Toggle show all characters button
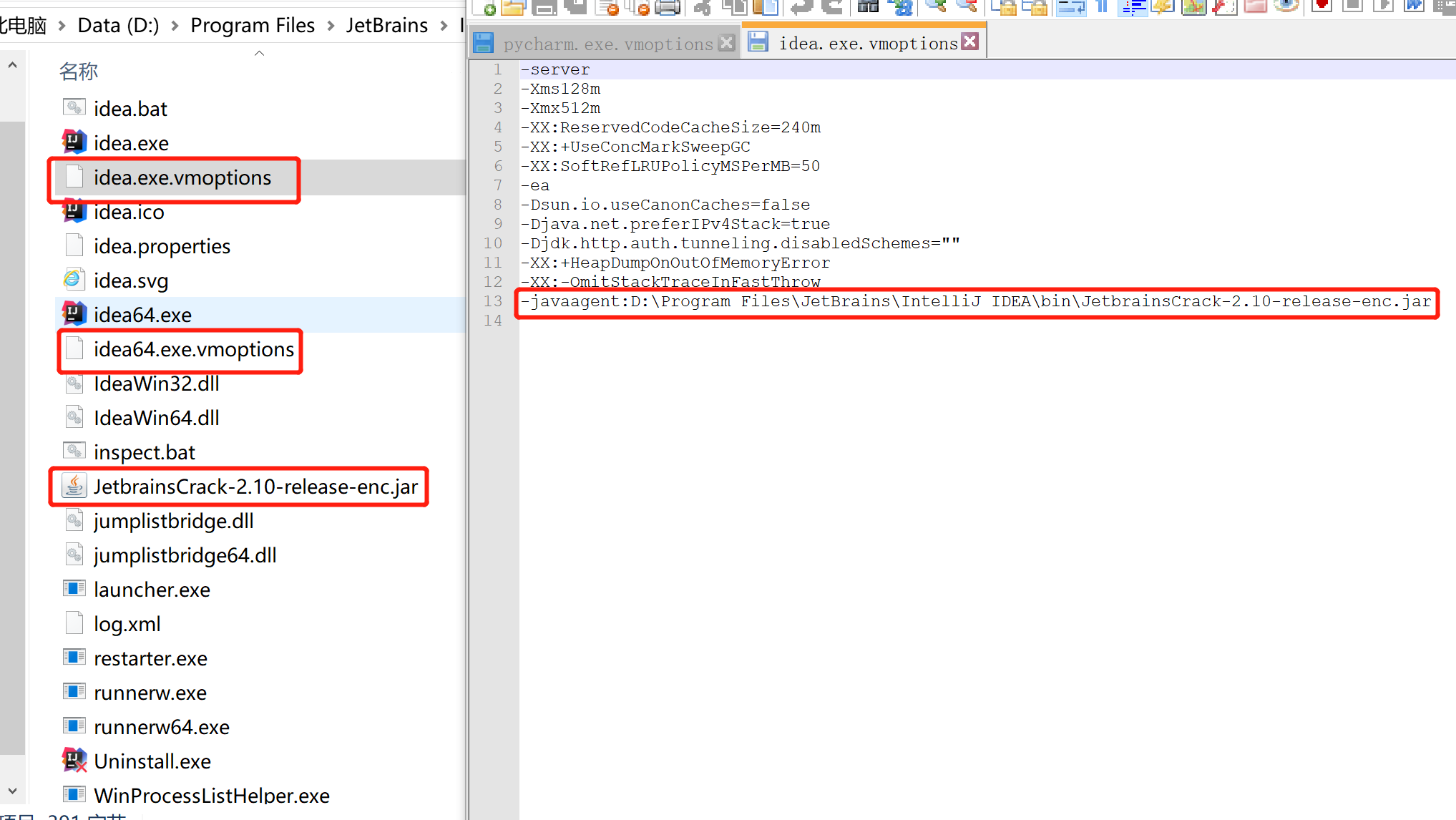This screenshot has width=1456, height=820. [1103, 7]
